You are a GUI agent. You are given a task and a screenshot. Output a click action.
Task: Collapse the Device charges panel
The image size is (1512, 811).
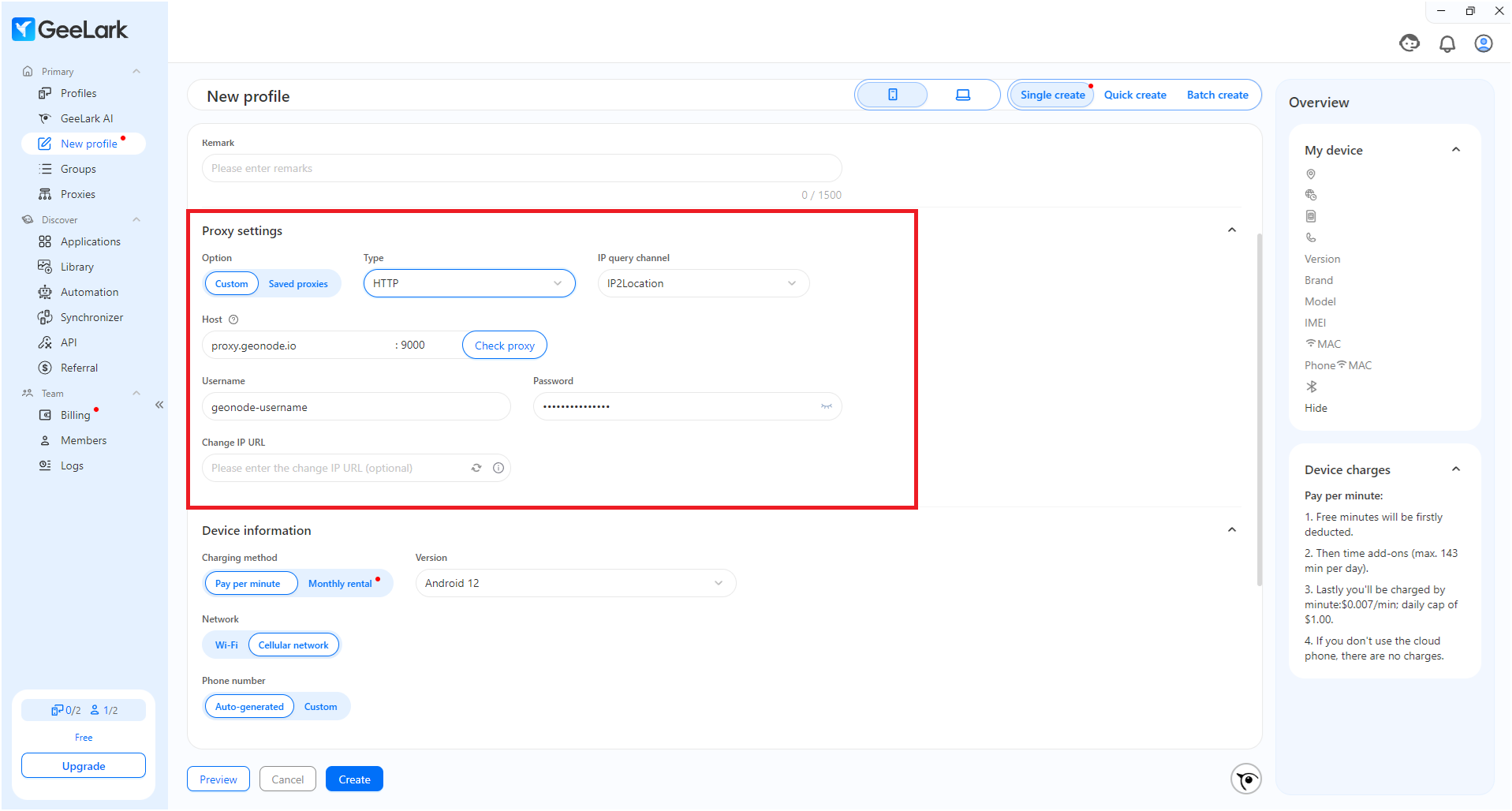click(x=1456, y=469)
